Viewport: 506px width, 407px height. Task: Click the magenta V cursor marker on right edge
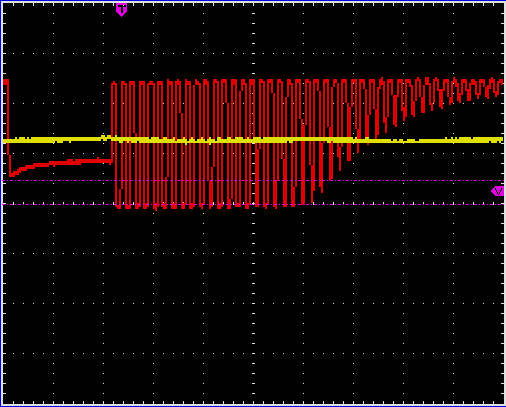[497, 191]
